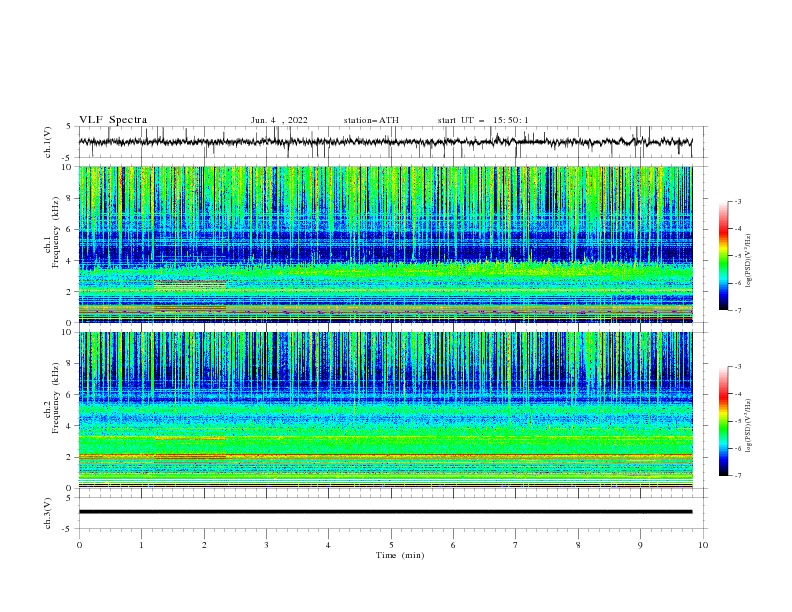Click the time axis tick label '10'
Image resolution: width=792 pixels, height=612 pixels.
point(703,545)
